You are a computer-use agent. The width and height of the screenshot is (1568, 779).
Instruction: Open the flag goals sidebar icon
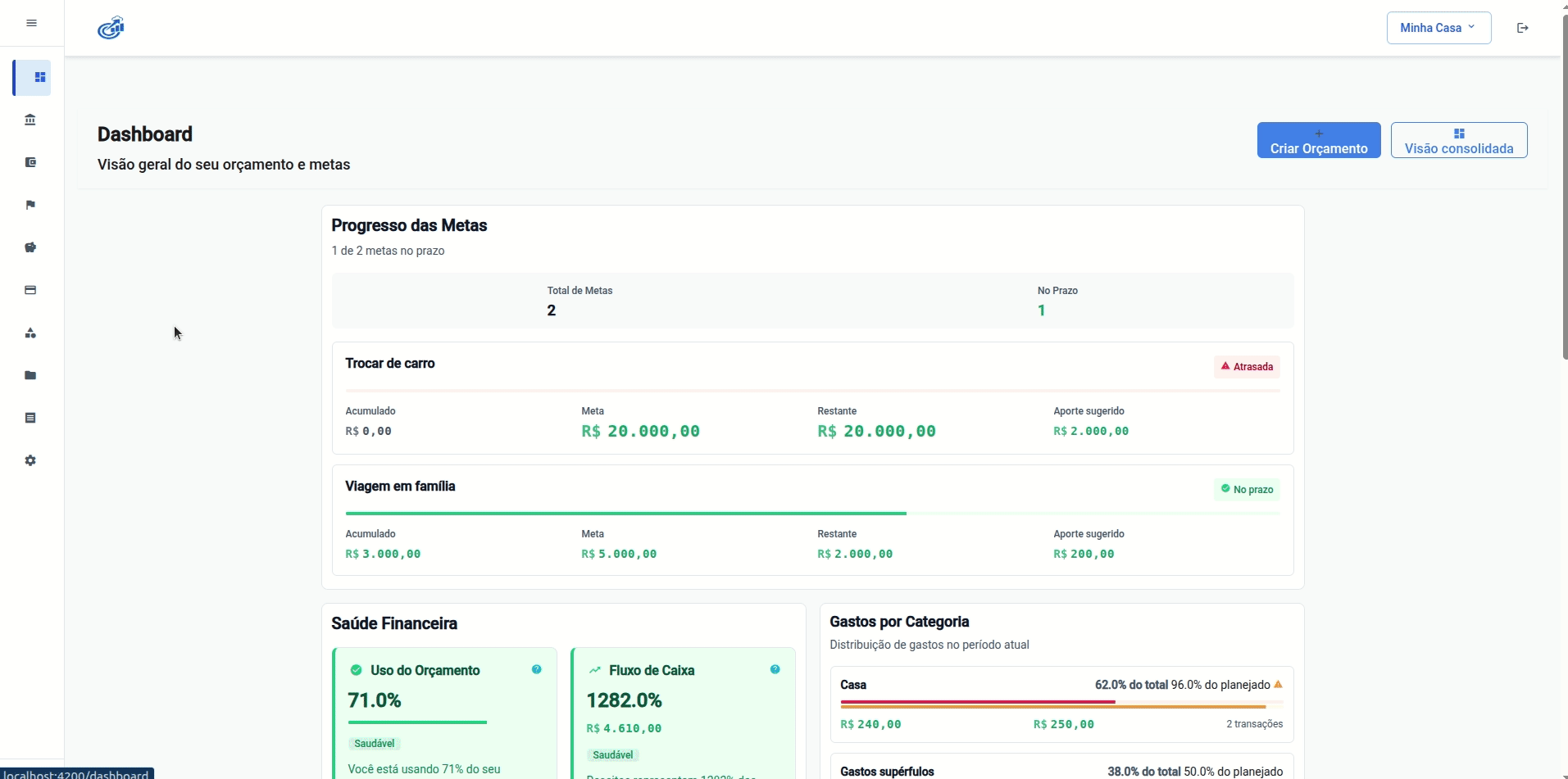(x=30, y=206)
